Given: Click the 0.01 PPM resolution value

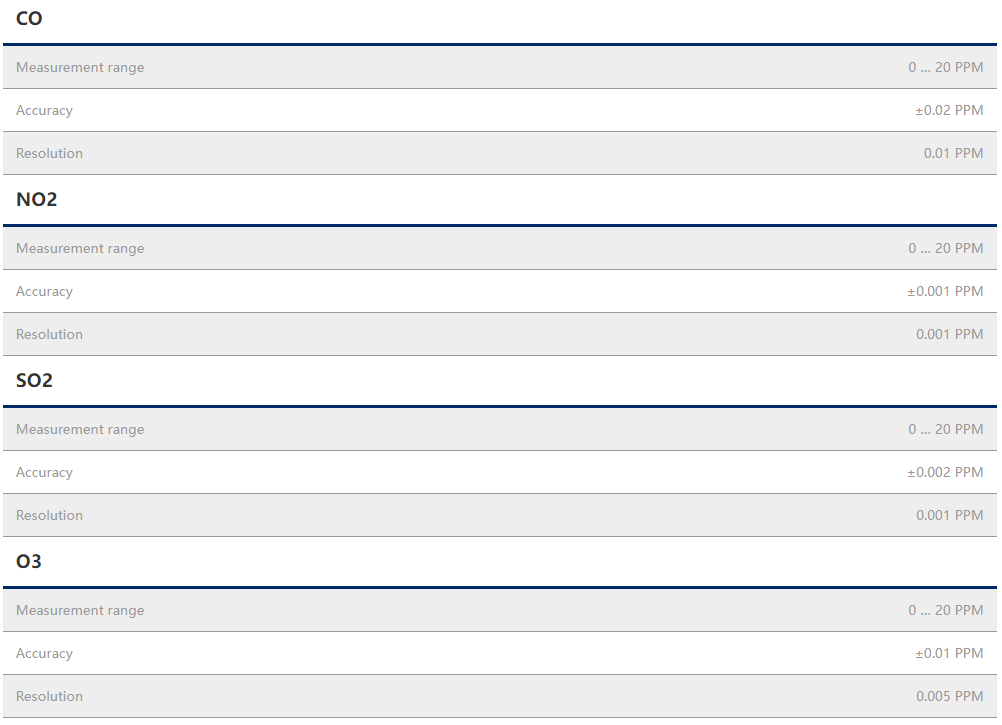Looking at the screenshot, I should click(953, 154).
